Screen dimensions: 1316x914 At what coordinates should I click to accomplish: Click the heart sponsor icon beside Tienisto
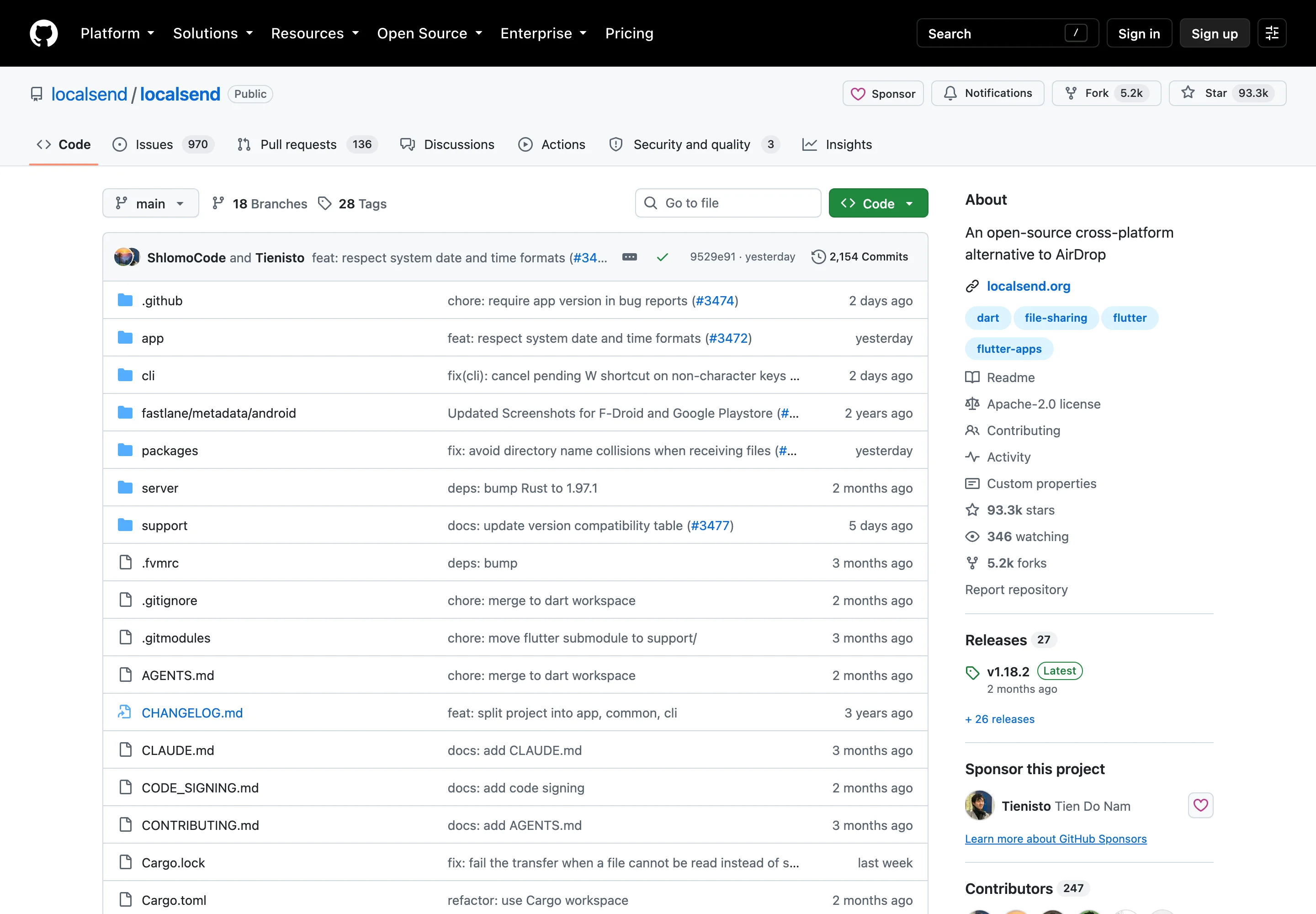pyautogui.click(x=1200, y=805)
